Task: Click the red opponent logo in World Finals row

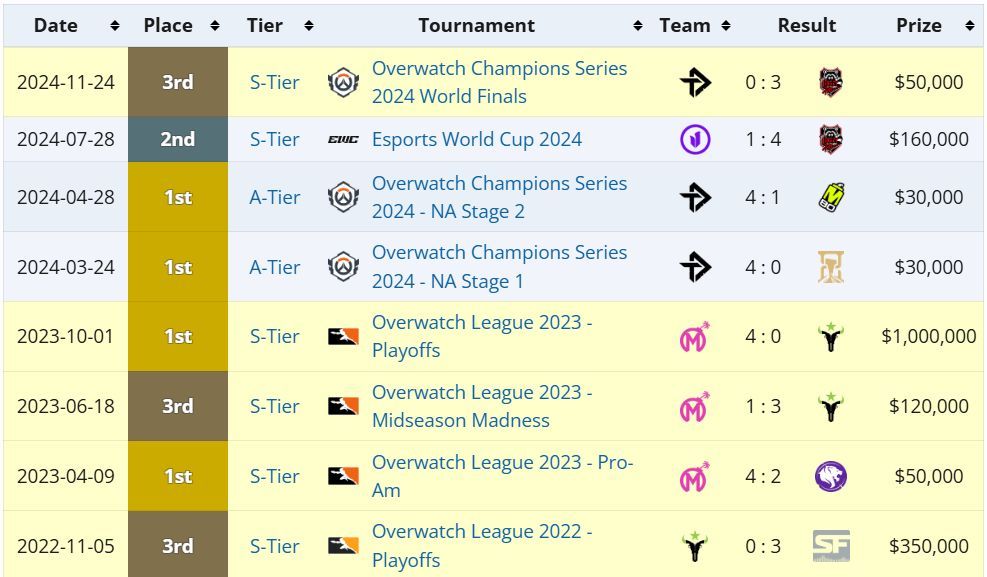Action: [x=830, y=82]
